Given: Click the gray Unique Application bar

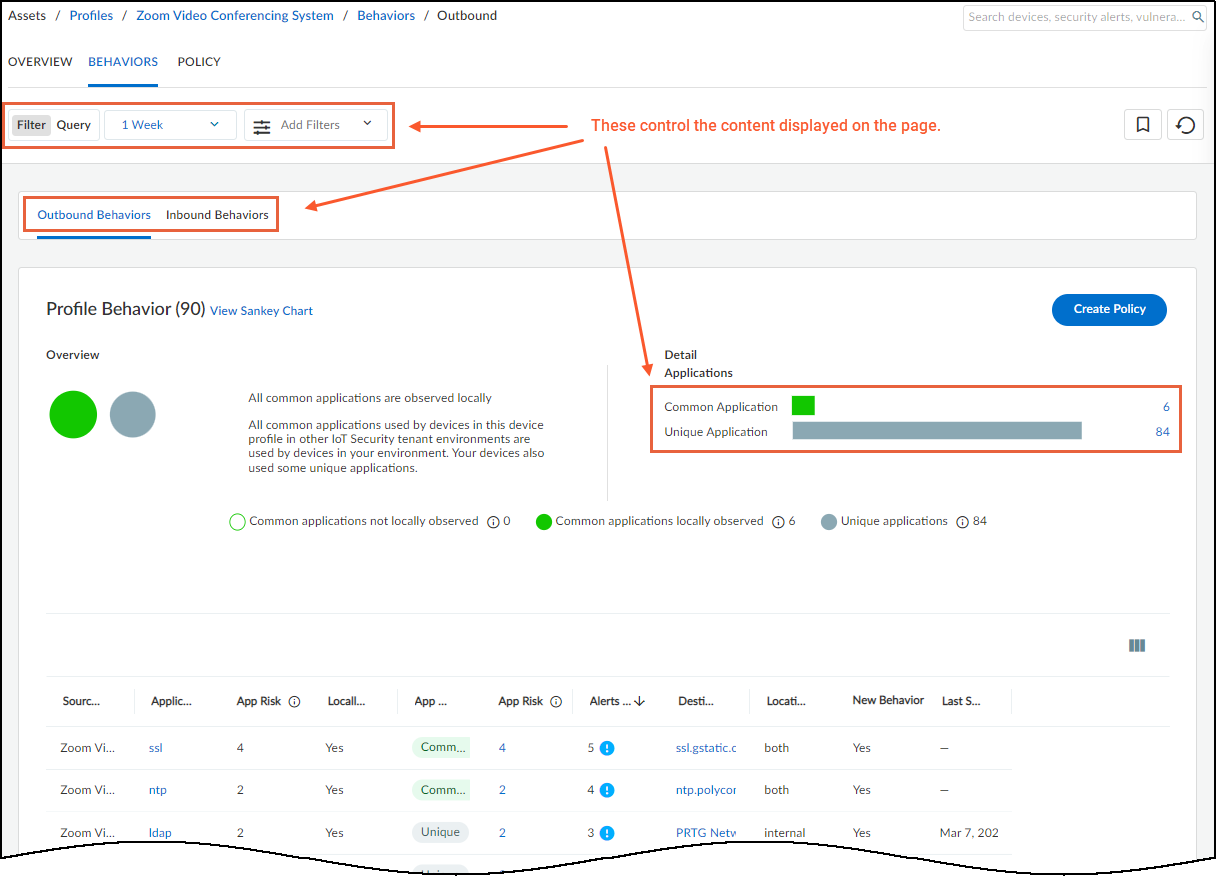Looking at the screenshot, I should [x=937, y=431].
